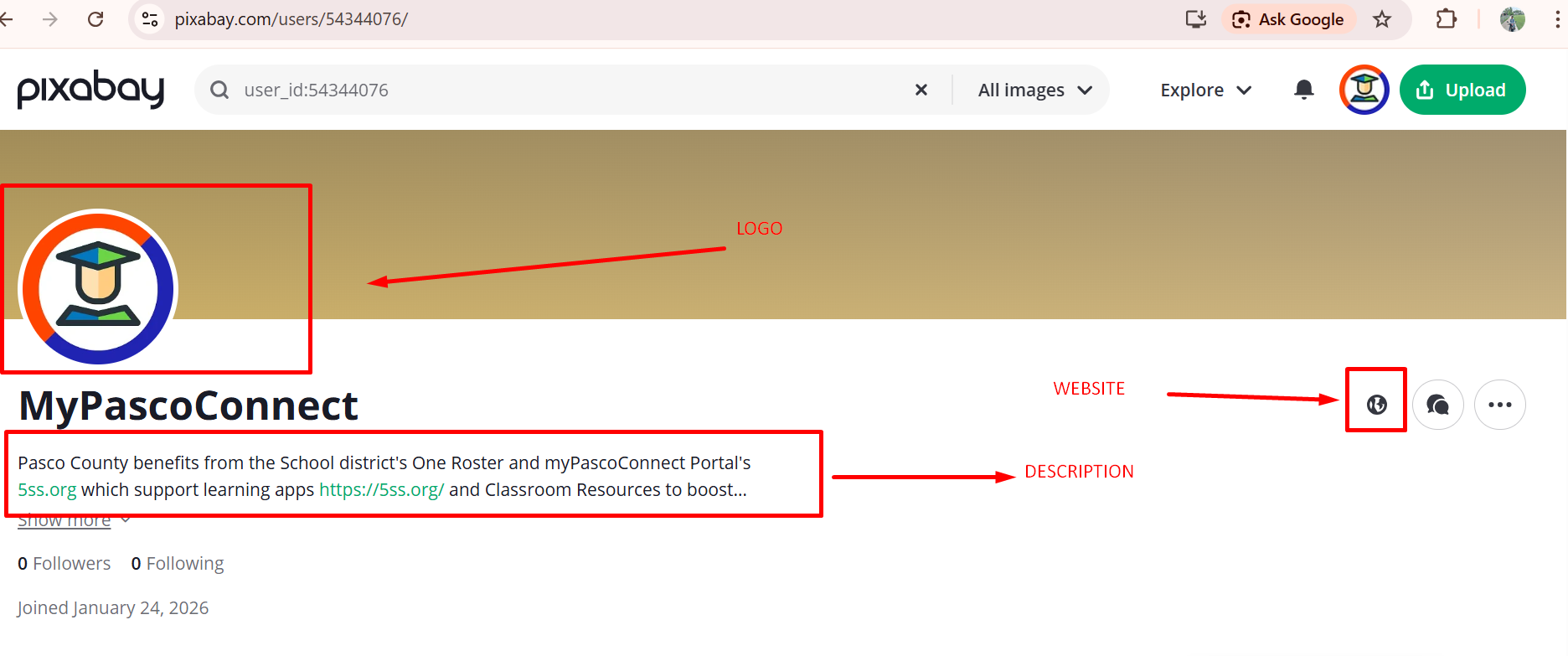Open the three-dot more options menu
1568x656 pixels.
pos(1499,405)
